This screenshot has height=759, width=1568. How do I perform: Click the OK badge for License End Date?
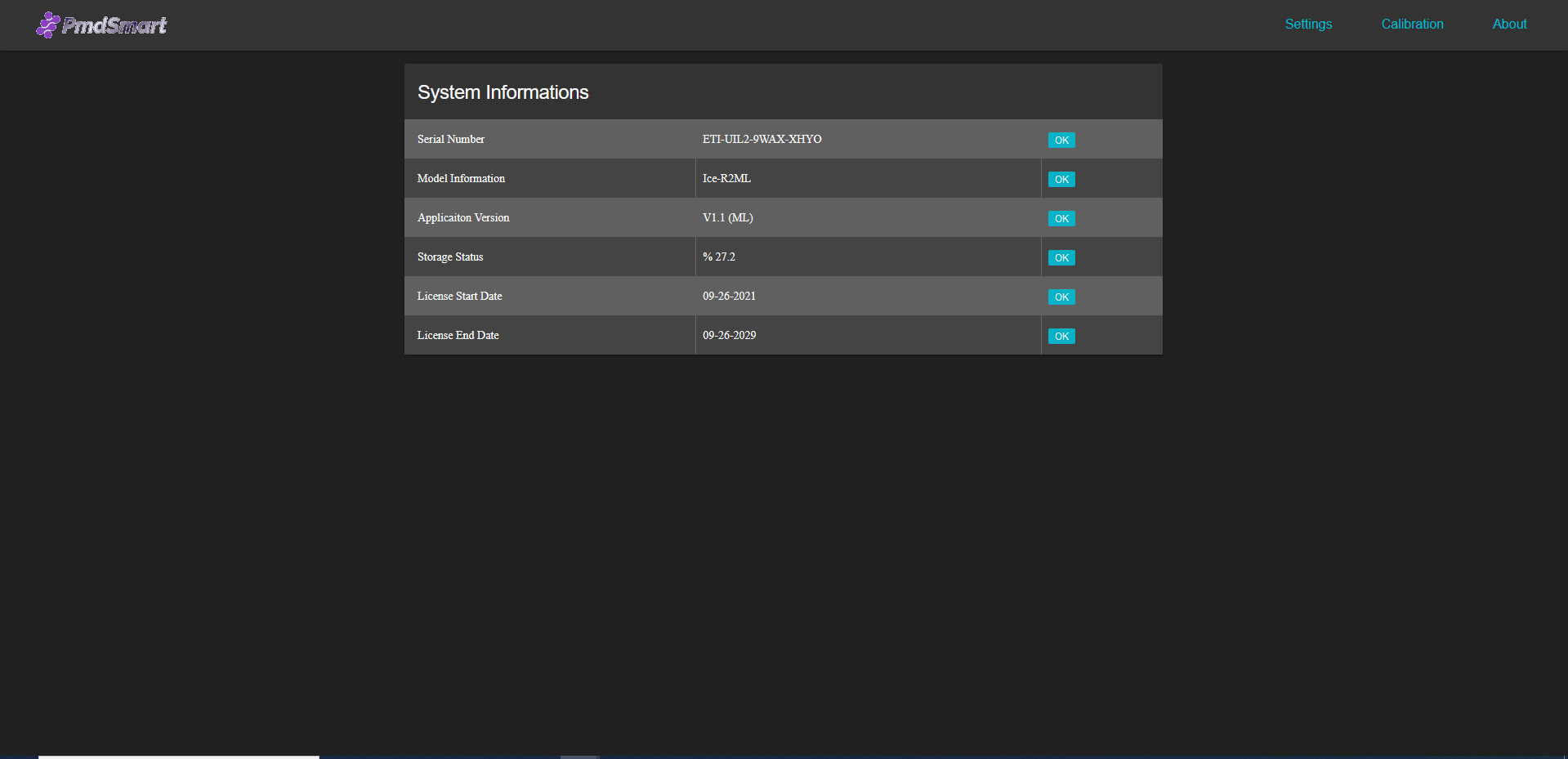(x=1061, y=336)
